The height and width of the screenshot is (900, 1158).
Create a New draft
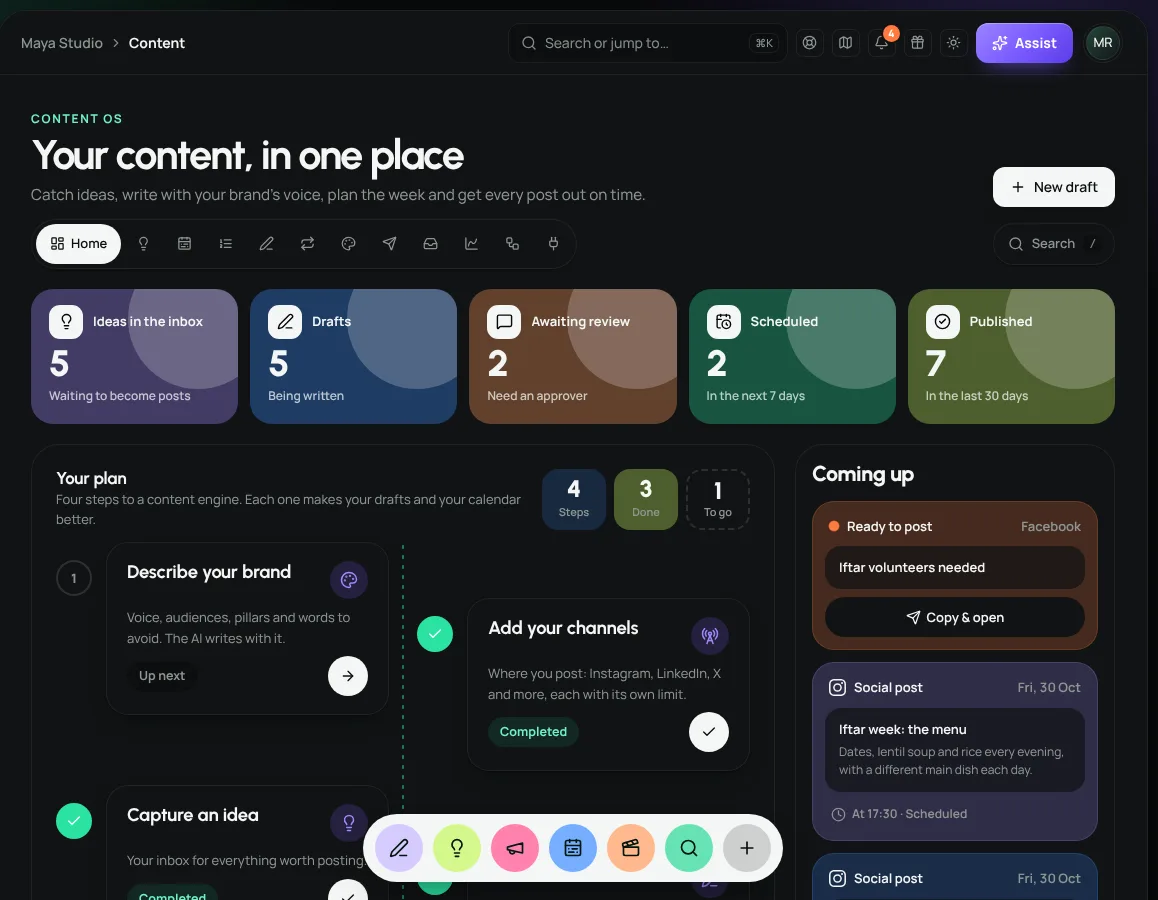[x=1053, y=188]
